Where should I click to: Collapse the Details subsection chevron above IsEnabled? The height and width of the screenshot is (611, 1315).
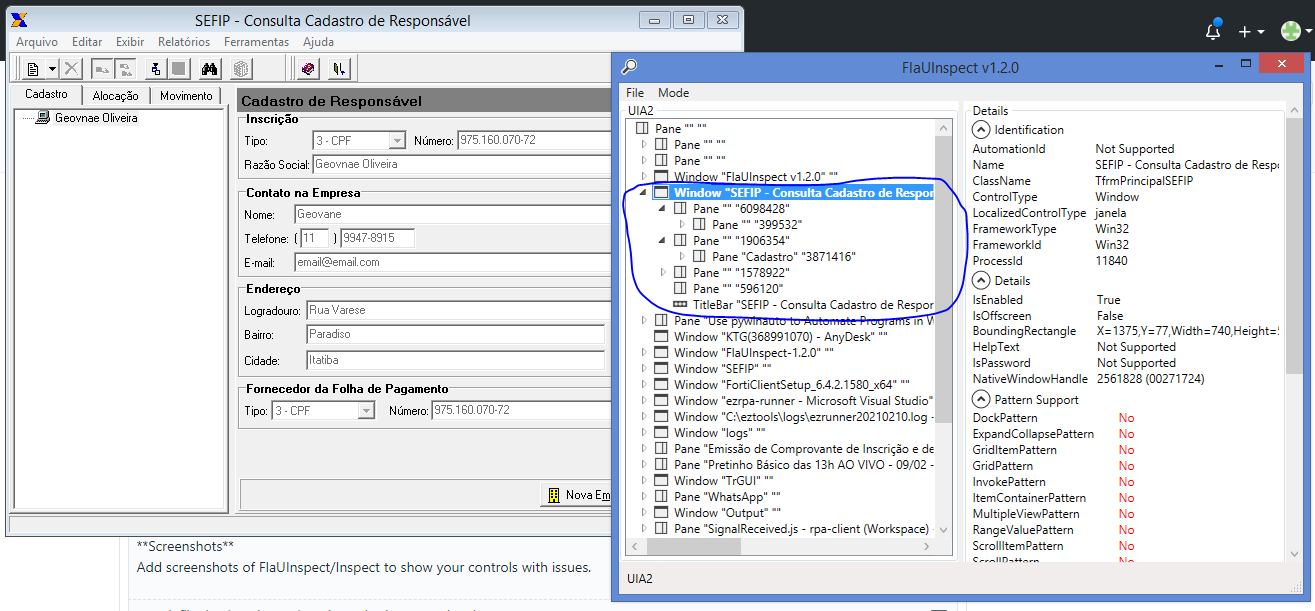coord(980,281)
